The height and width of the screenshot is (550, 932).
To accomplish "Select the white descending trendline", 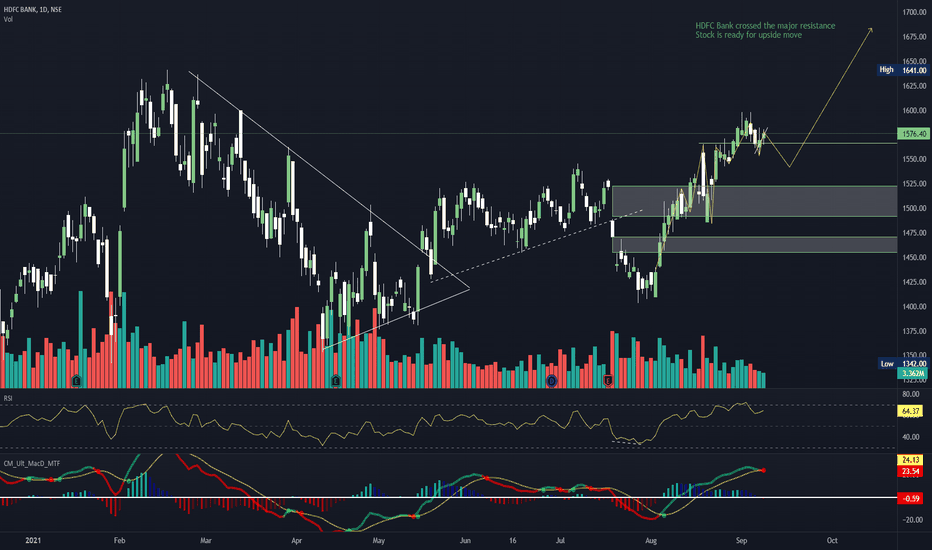I will coord(329,180).
